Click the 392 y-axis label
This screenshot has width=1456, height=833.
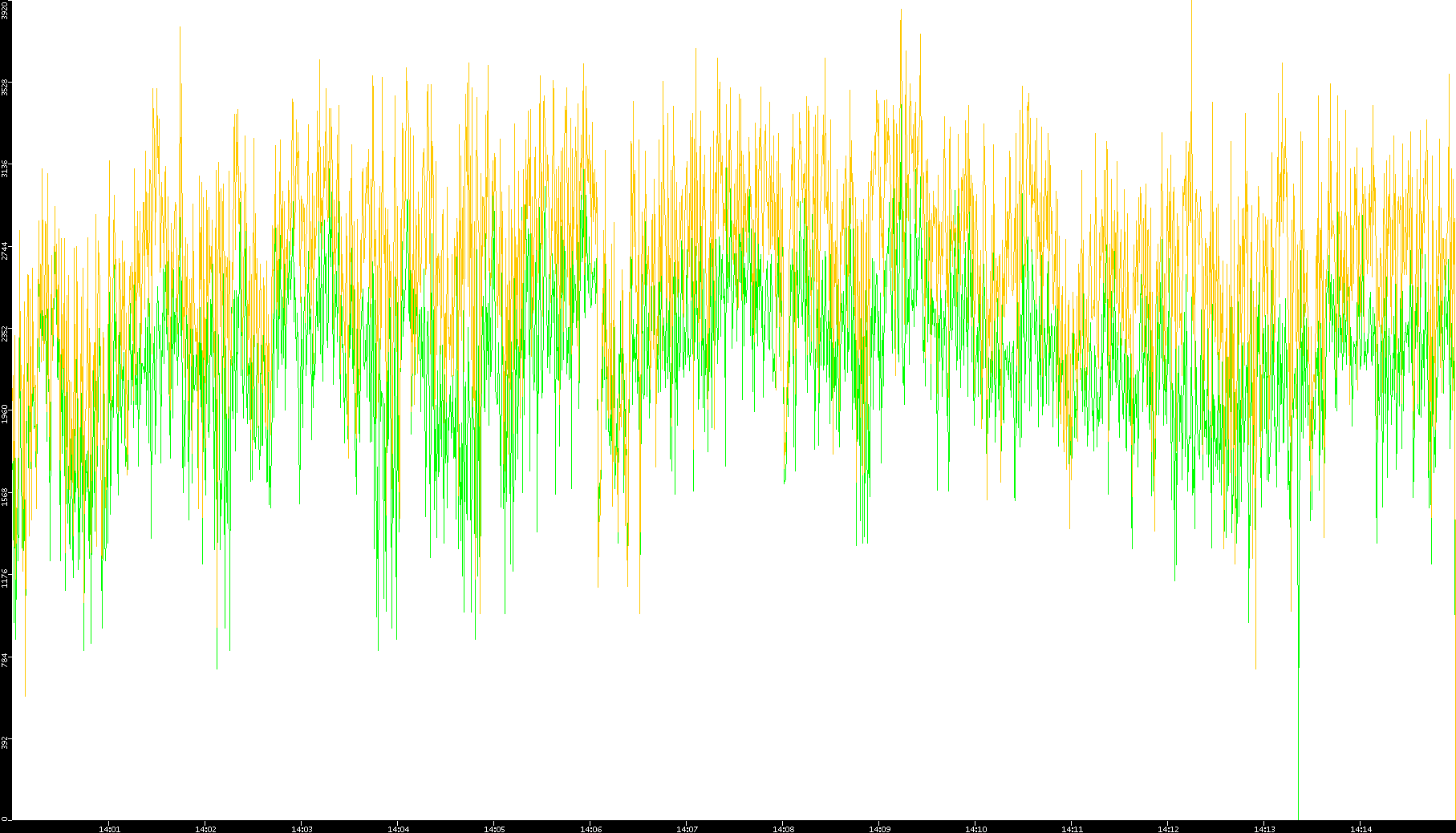point(5,742)
